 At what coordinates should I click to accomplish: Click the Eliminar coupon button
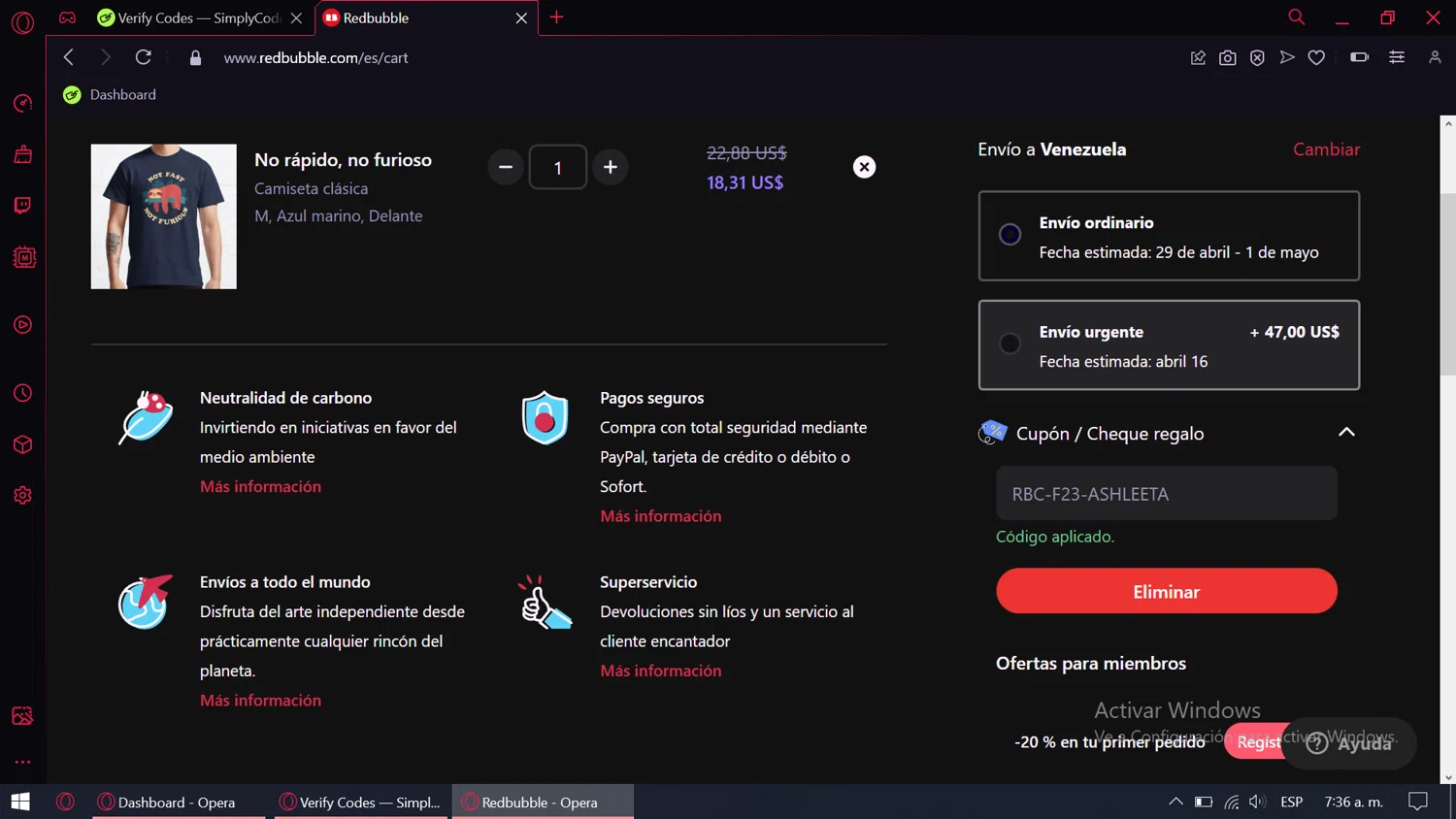(x=1167, y=591)
